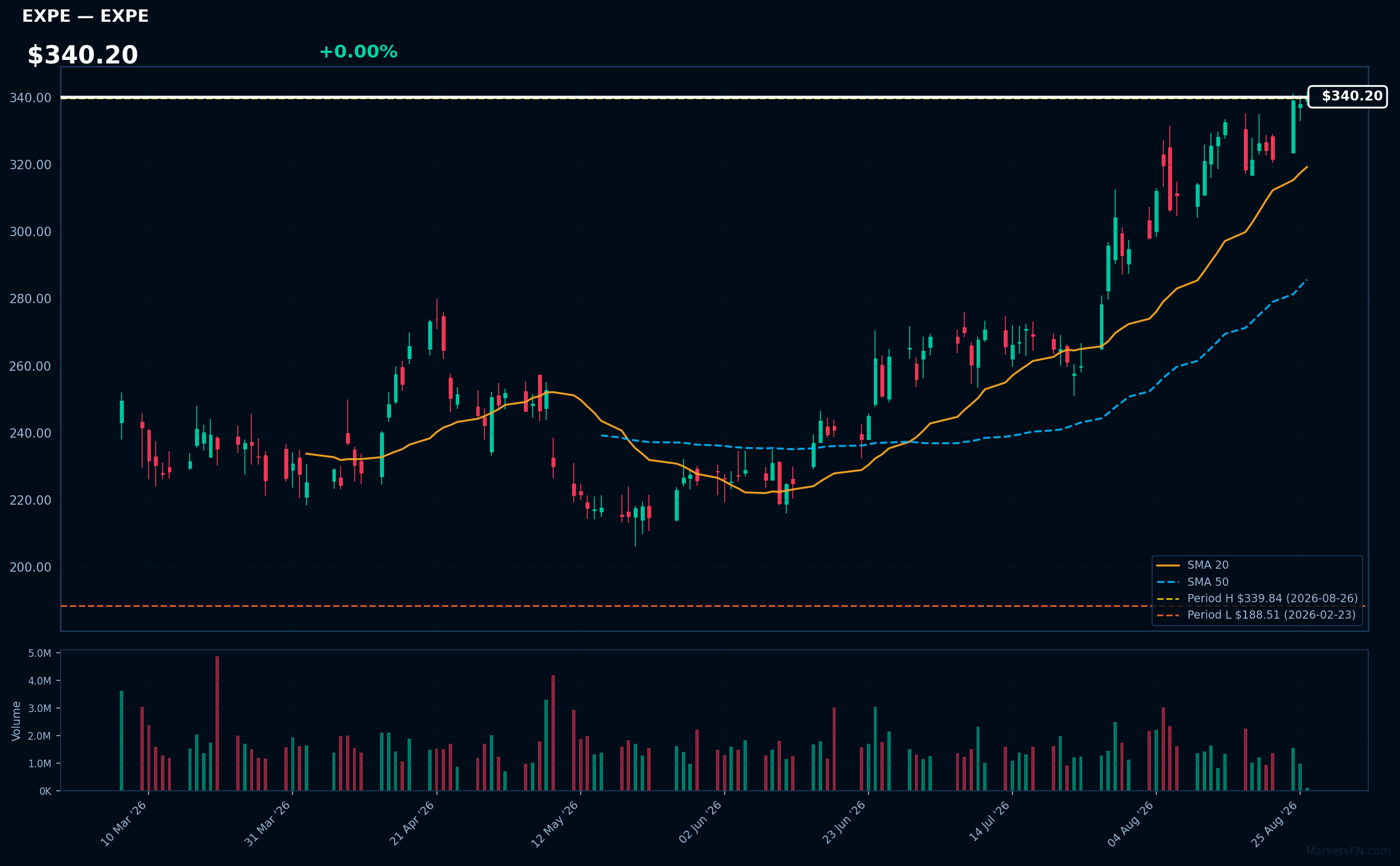The image size is (1400, 866).
Task: Select the 1.0M volume axis label
Action: pos(40,764)
